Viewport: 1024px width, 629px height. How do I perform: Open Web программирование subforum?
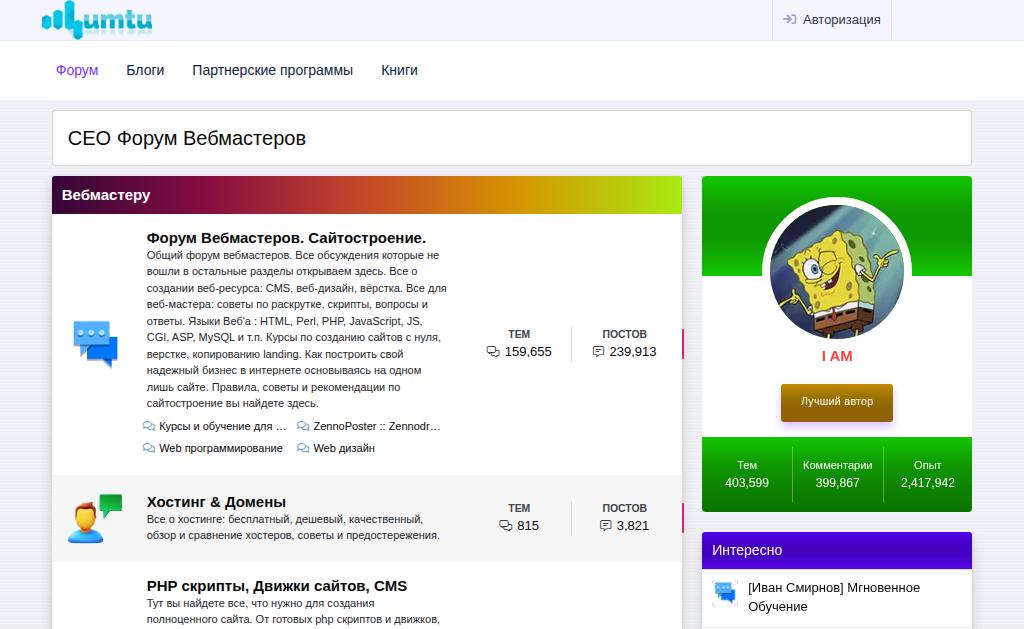pos(221,448)
